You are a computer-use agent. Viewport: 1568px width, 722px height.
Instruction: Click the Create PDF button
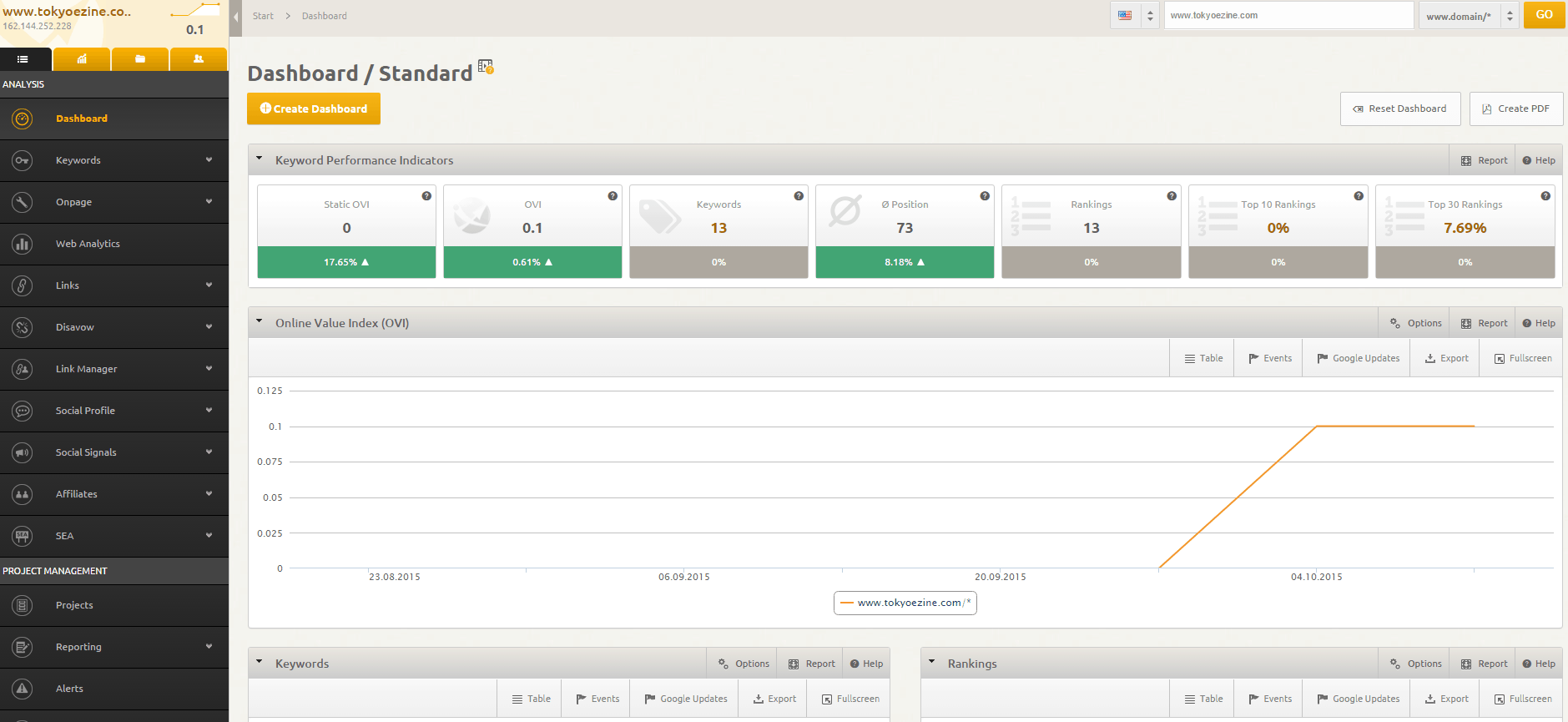1515,109
